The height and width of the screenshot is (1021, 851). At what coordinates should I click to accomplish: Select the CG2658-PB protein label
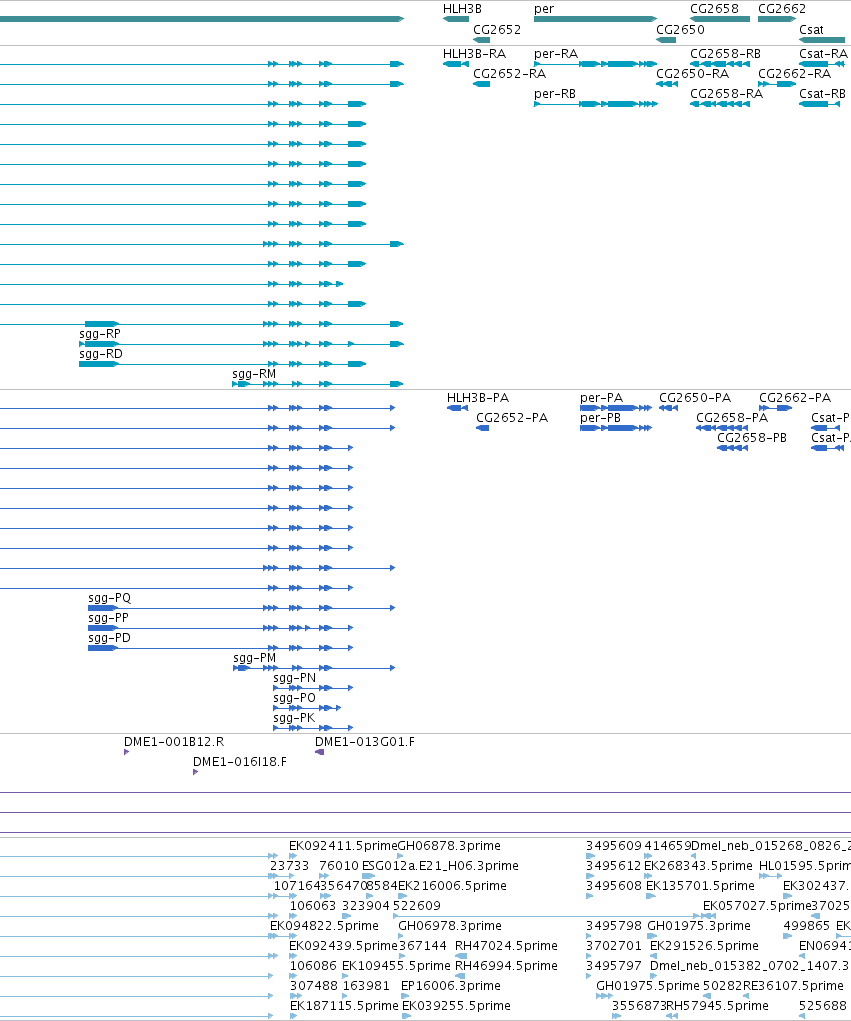[x=752, y=438]
